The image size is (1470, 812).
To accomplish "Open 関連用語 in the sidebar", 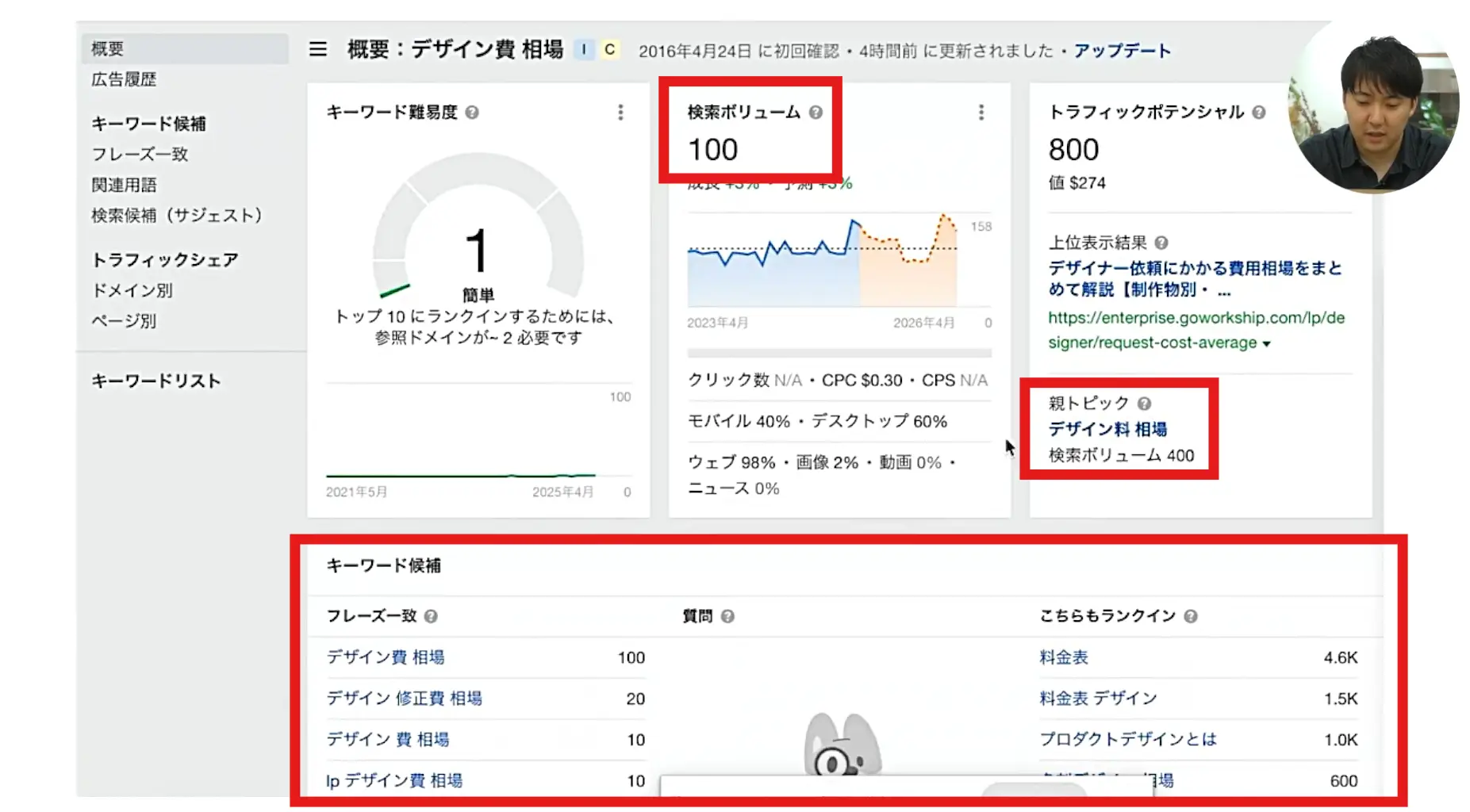I will (x=124, y=185).
